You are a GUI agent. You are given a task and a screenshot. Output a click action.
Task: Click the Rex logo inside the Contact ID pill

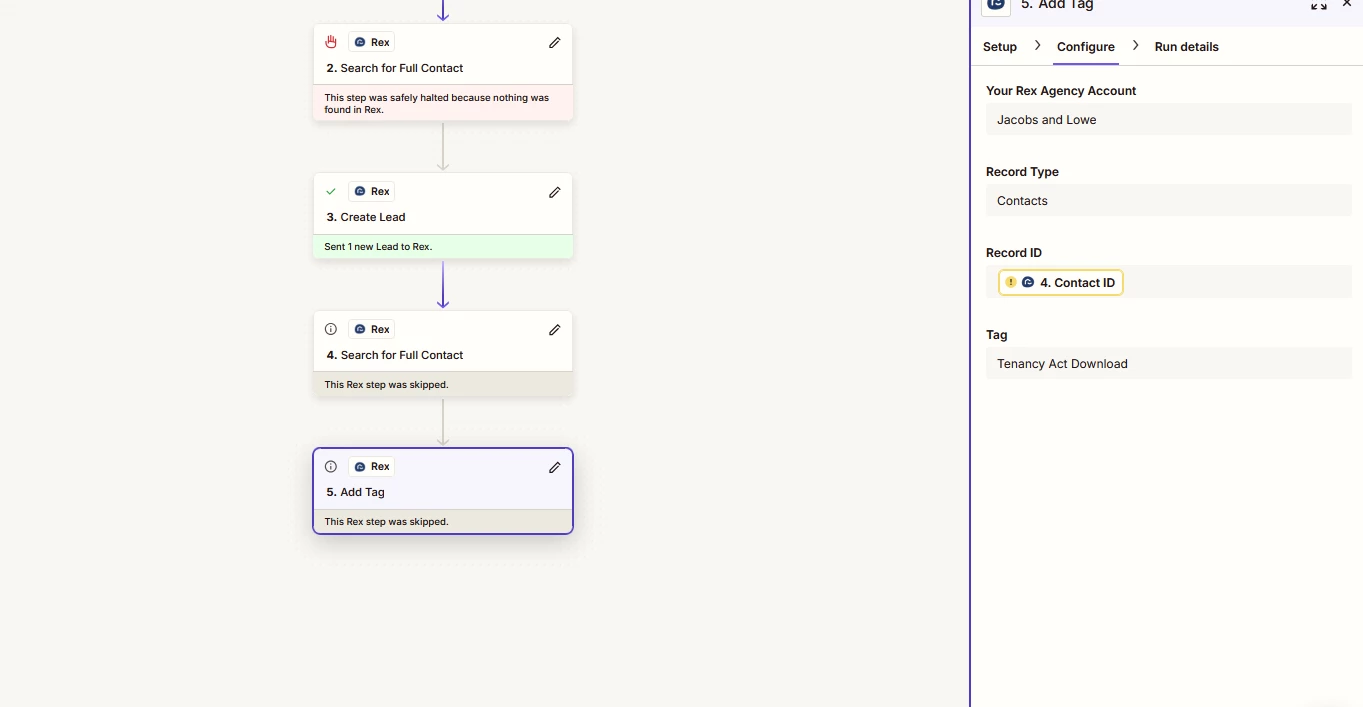(x=1028, y=283)
